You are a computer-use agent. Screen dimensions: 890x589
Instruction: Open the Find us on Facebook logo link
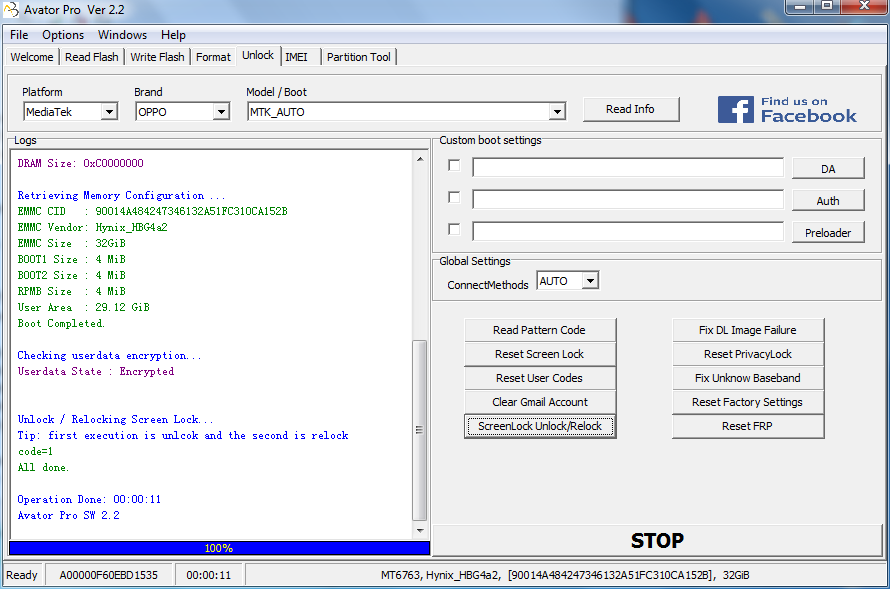point(787,110)
